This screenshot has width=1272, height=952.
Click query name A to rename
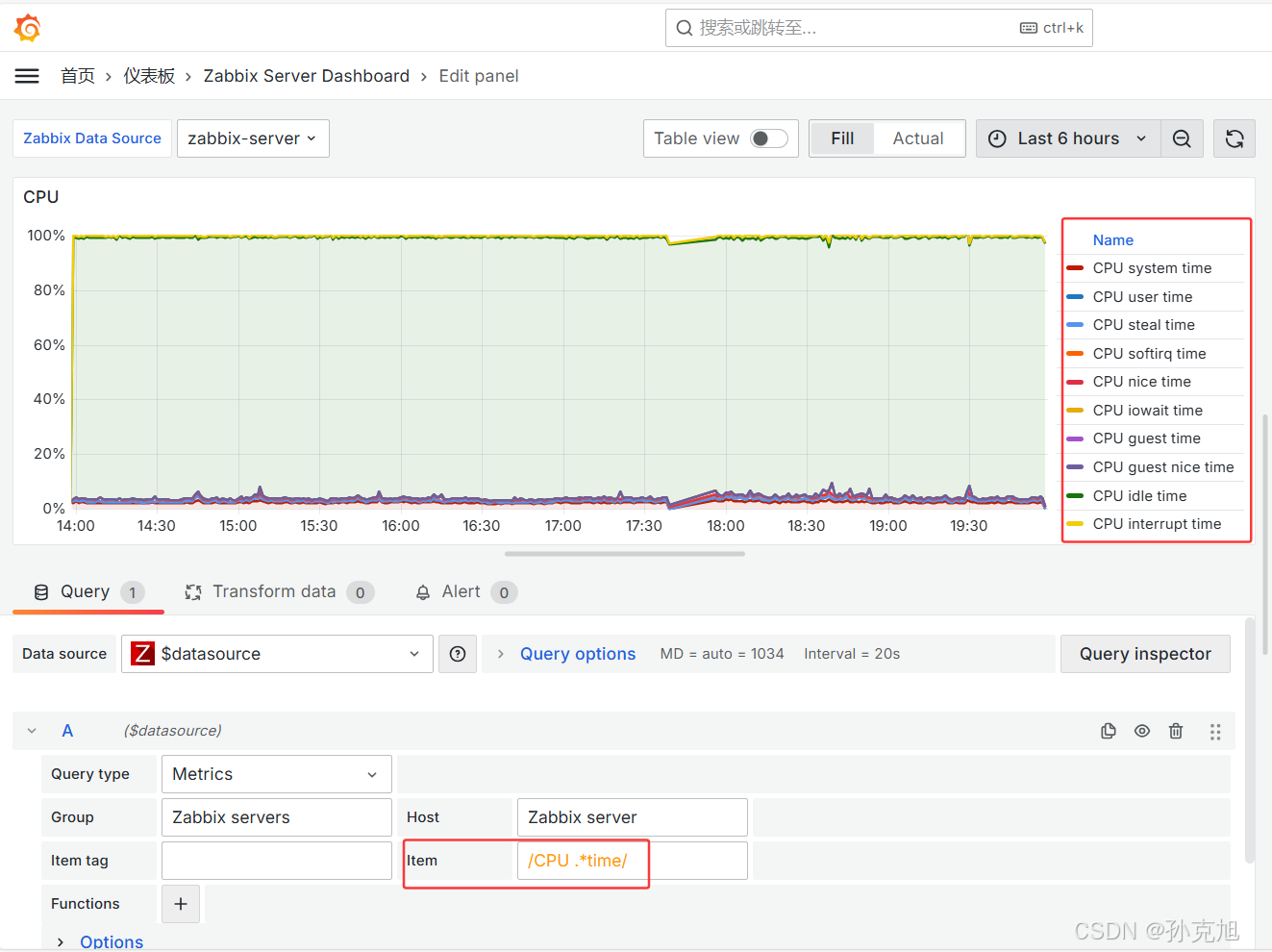pos(67,731)
